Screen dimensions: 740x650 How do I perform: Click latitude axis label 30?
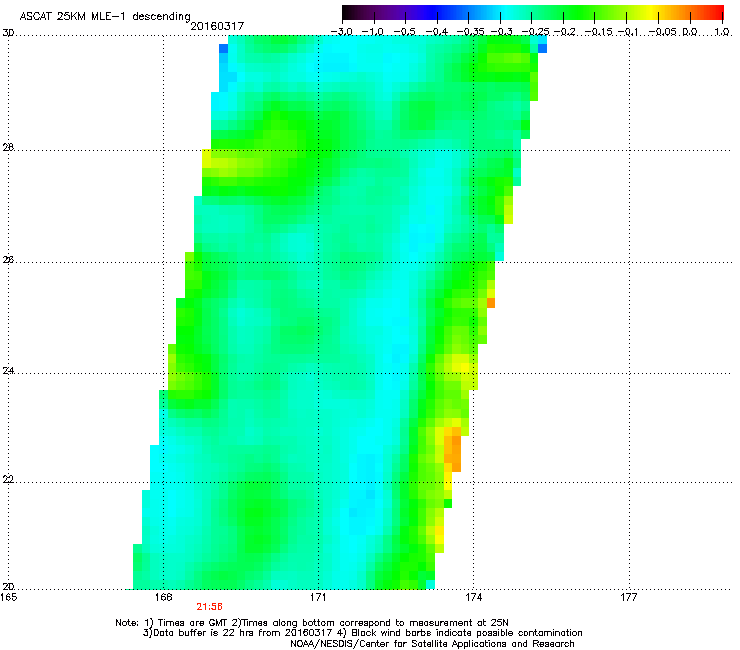[8, 33]
